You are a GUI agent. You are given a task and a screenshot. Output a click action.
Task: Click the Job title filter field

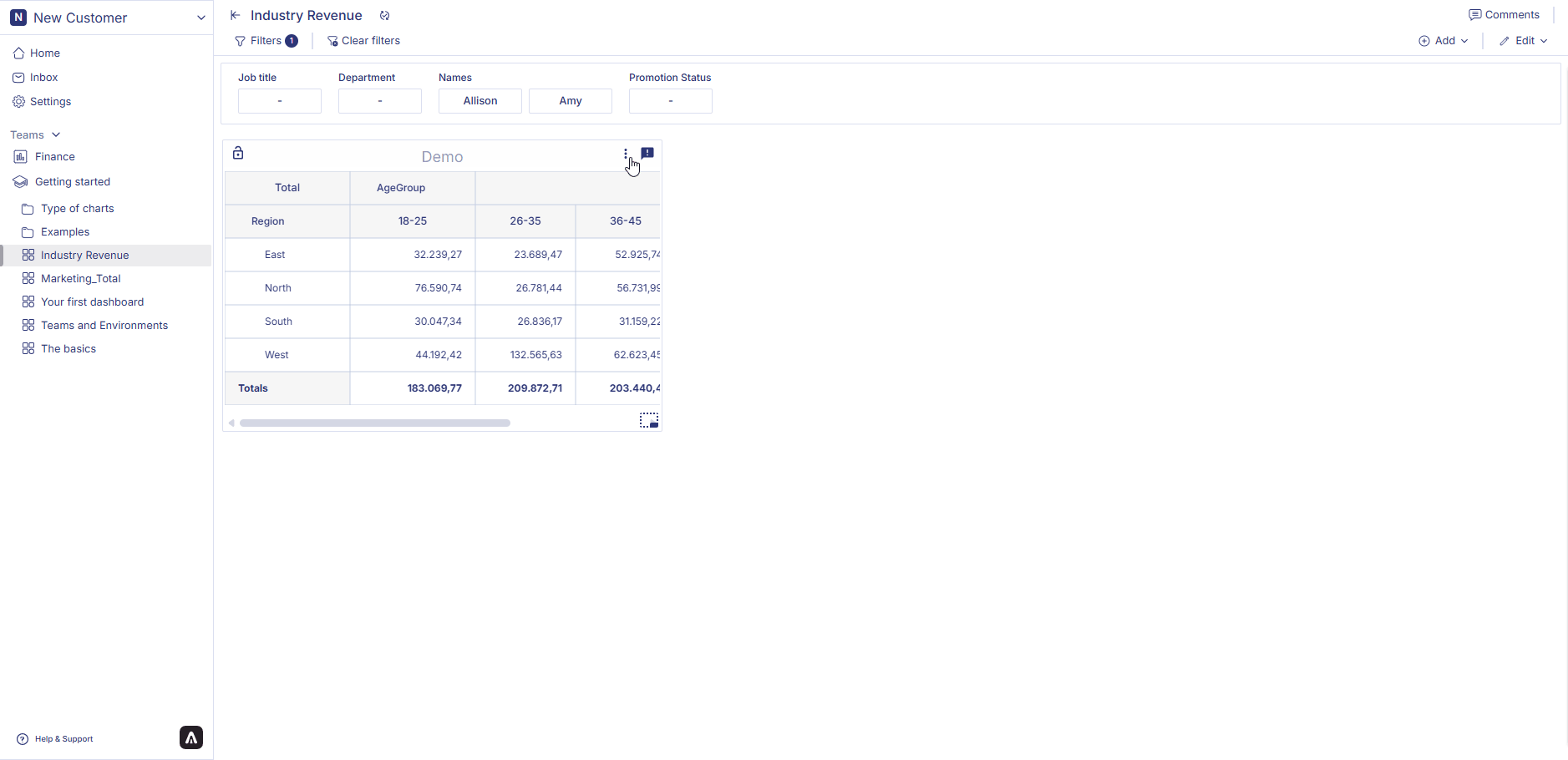[x=280, y=101]
